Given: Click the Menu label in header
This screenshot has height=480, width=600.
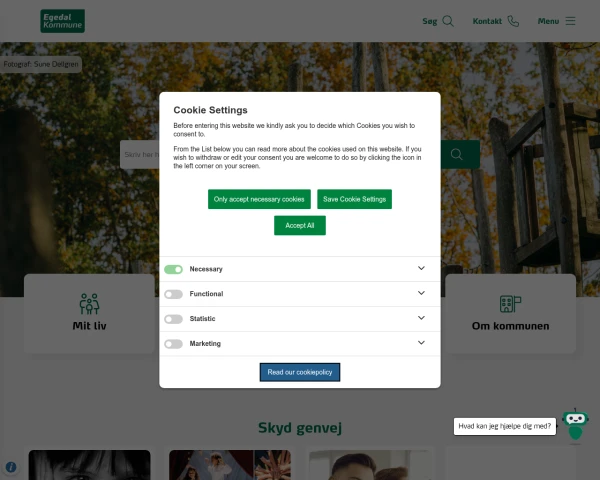Looking at the screenshot, I should [x=548, y=21].
